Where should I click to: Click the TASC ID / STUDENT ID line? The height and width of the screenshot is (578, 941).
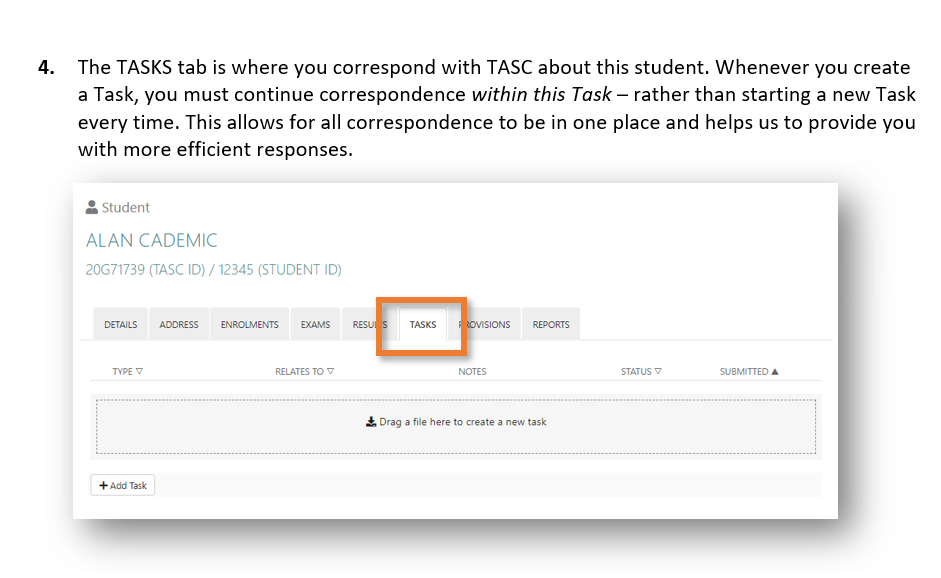[214, 270]
